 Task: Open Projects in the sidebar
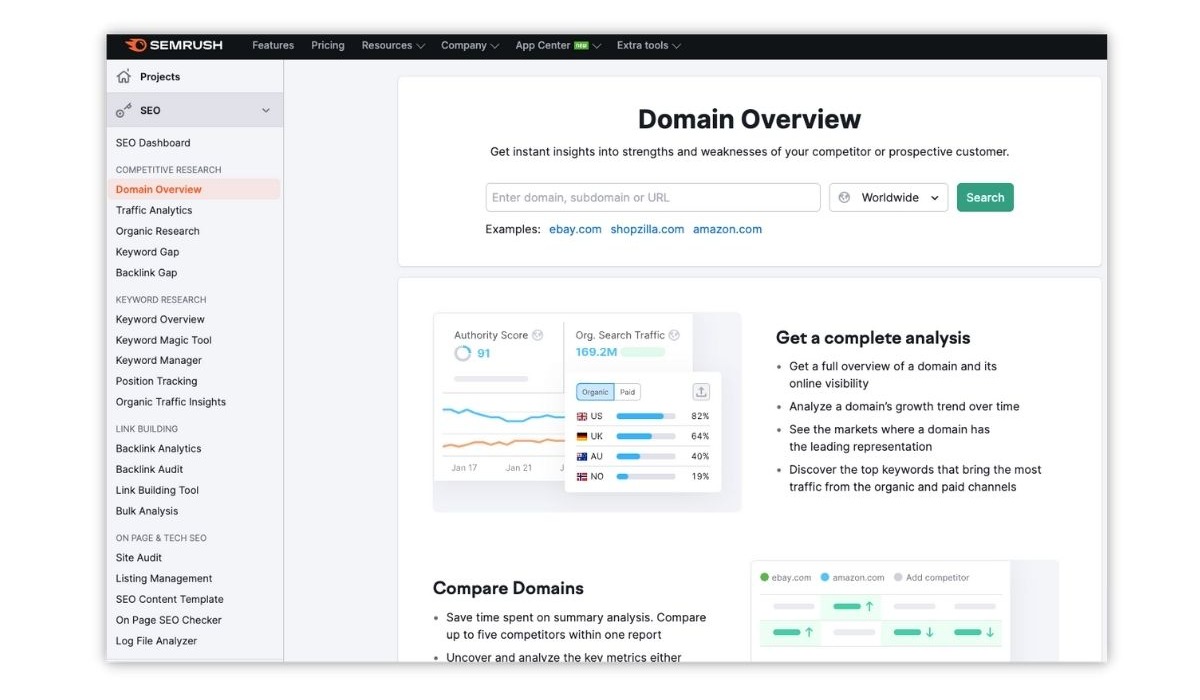(x=160, y=77)
